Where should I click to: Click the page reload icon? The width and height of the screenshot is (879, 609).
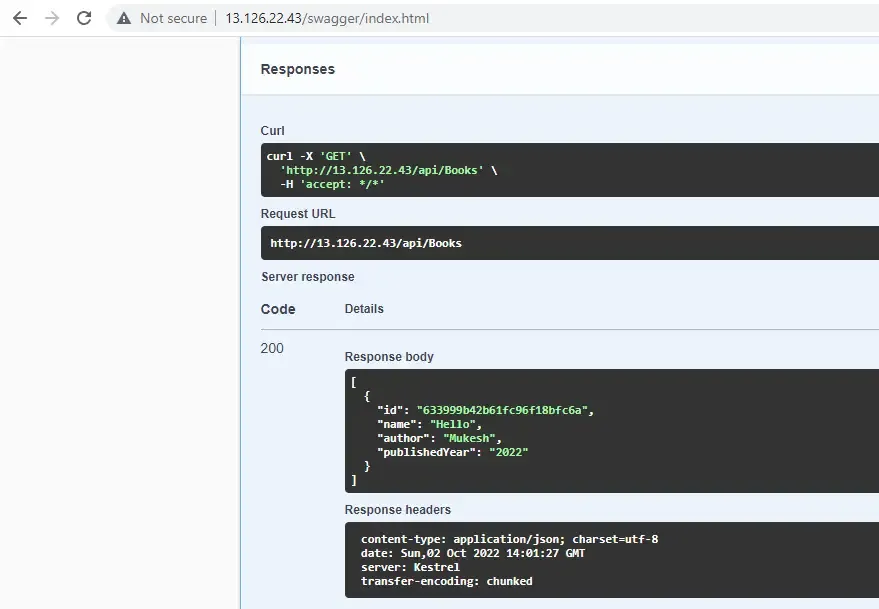[84, 18]
